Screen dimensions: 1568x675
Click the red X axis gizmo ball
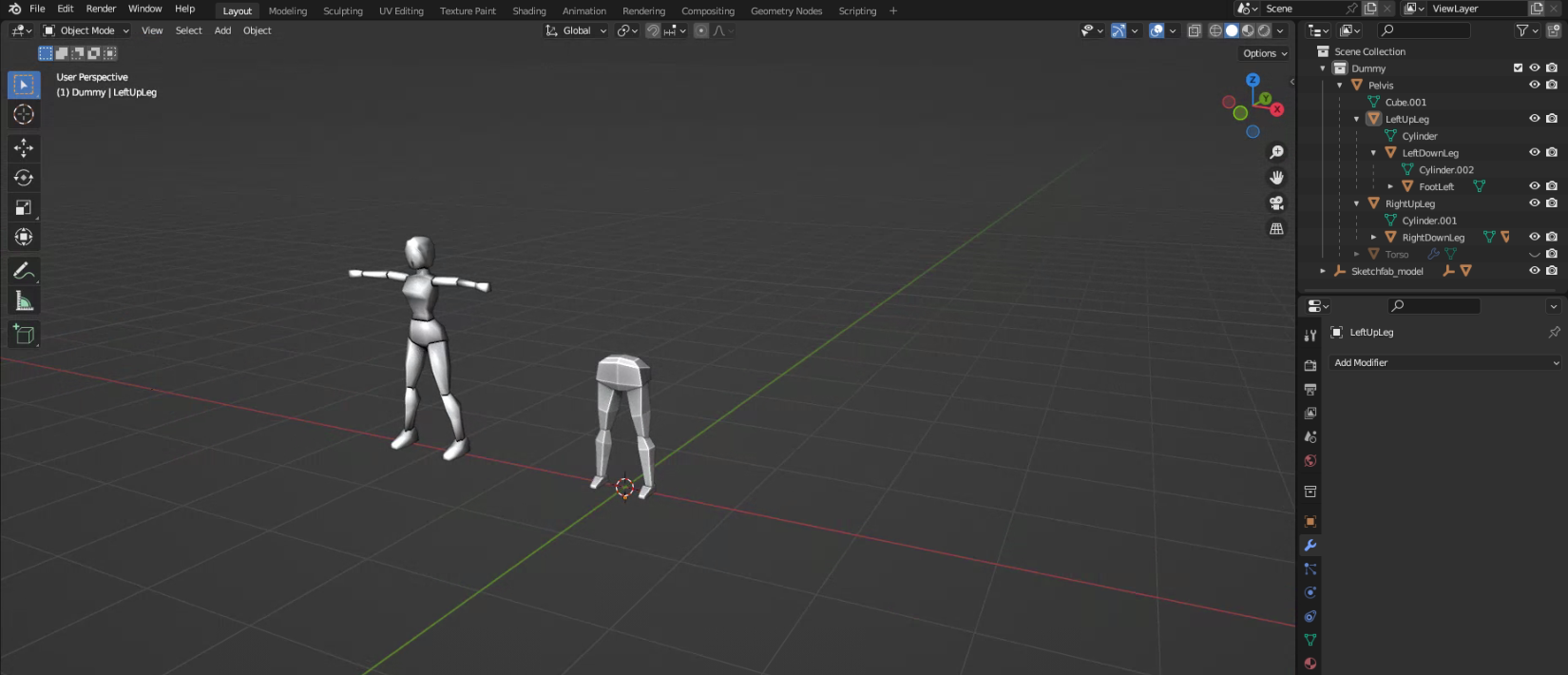click(x=1277, y=109)
